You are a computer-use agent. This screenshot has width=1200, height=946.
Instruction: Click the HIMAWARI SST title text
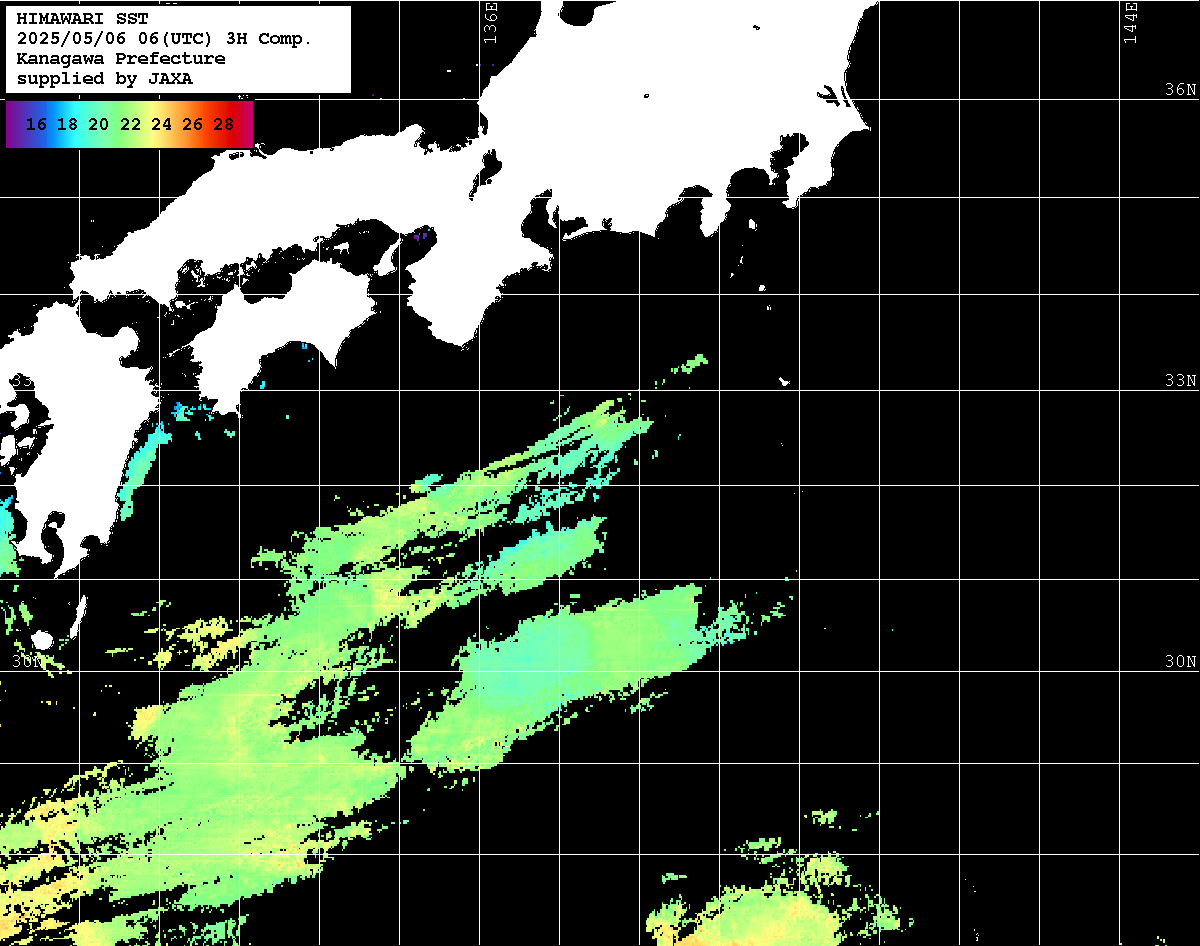82,19
